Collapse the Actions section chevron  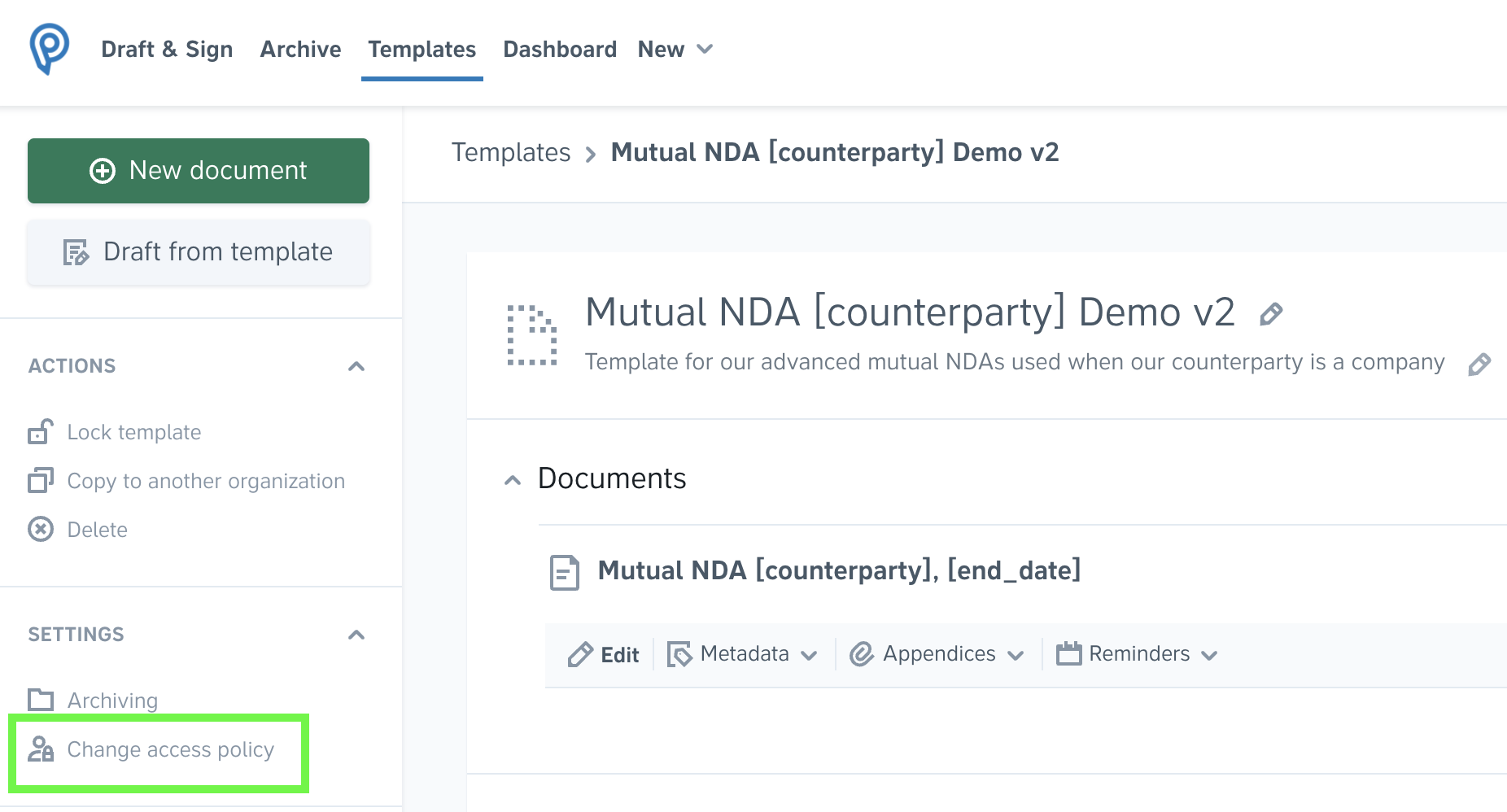click(356, 366)
